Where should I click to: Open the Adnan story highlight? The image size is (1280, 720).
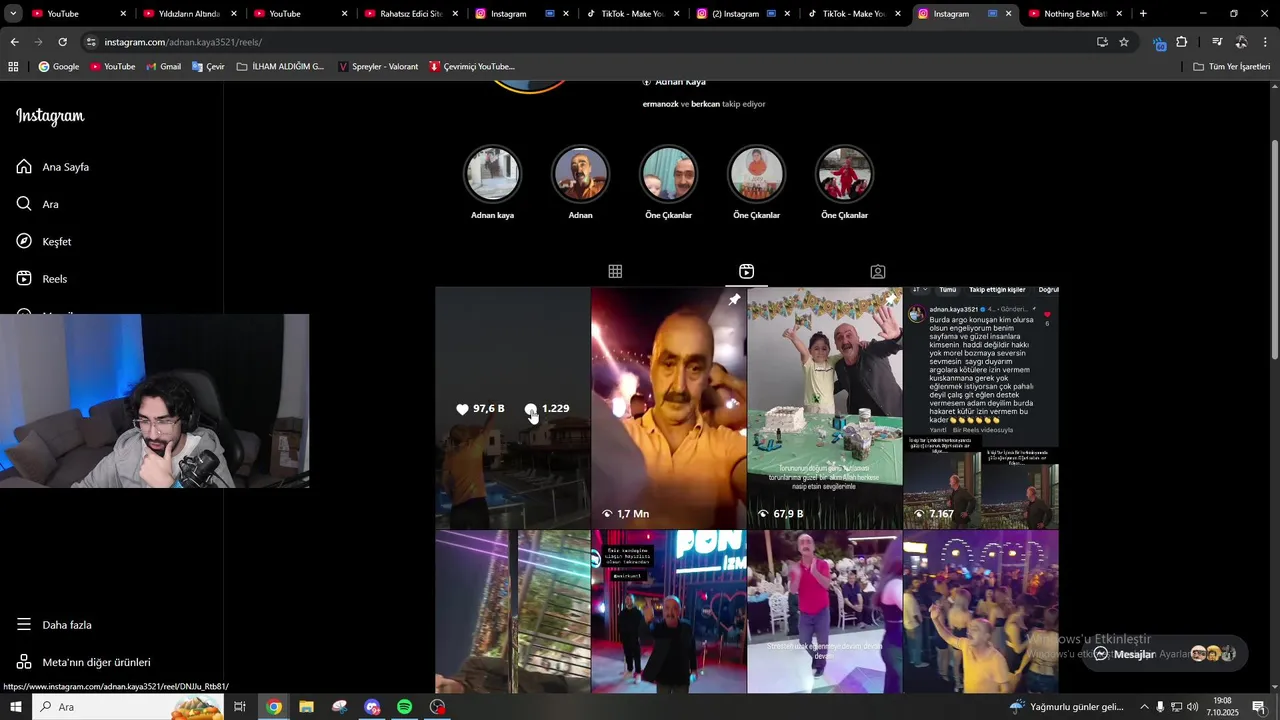click(580, 174)
